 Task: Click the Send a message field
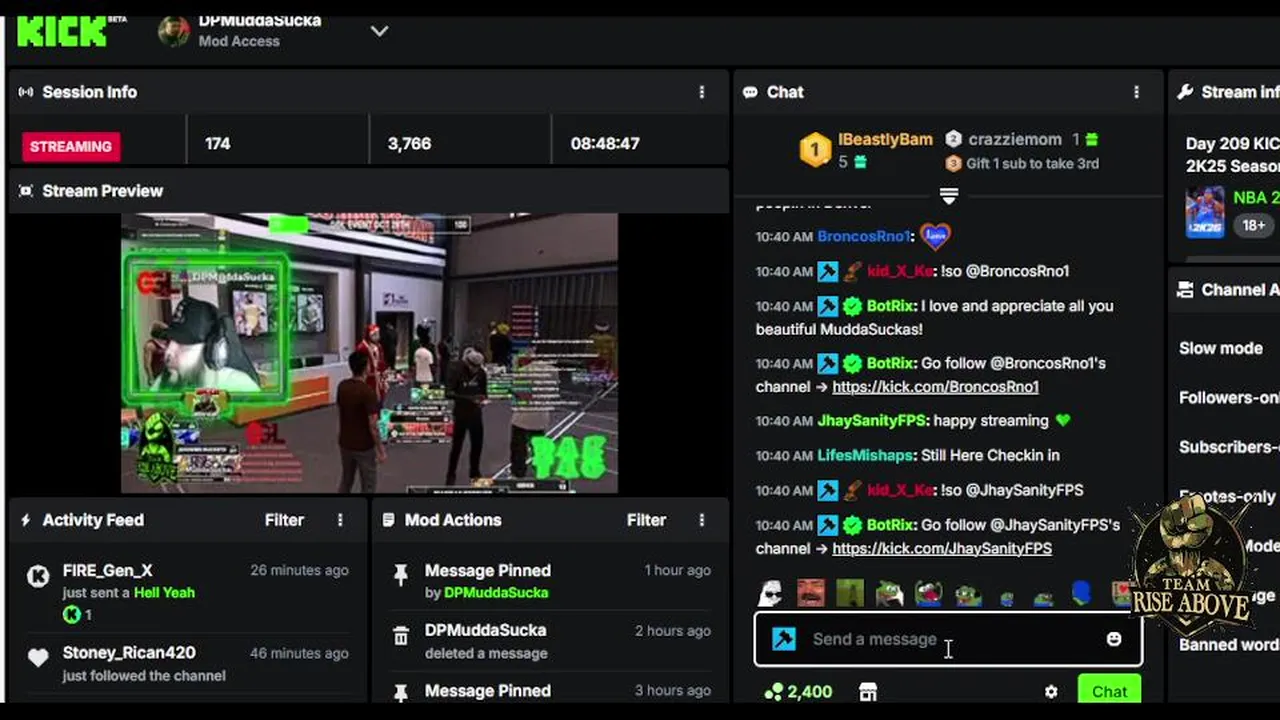pyautogui.click(x=948, y=639)
